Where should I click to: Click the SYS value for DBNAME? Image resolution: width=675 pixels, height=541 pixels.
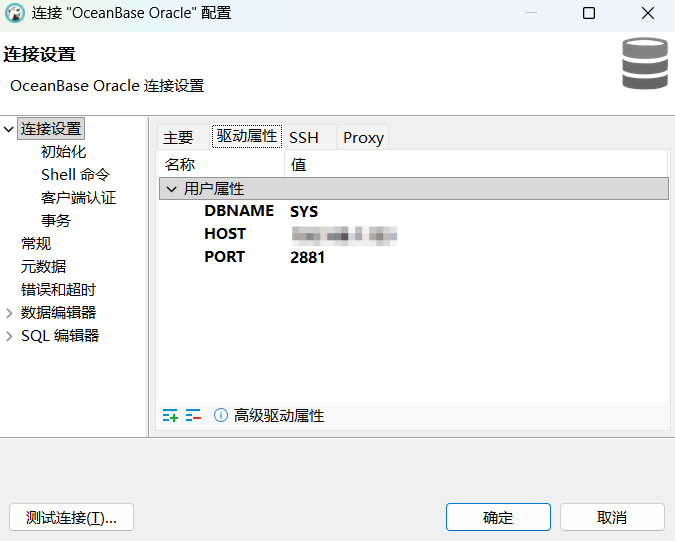point(304,211)
